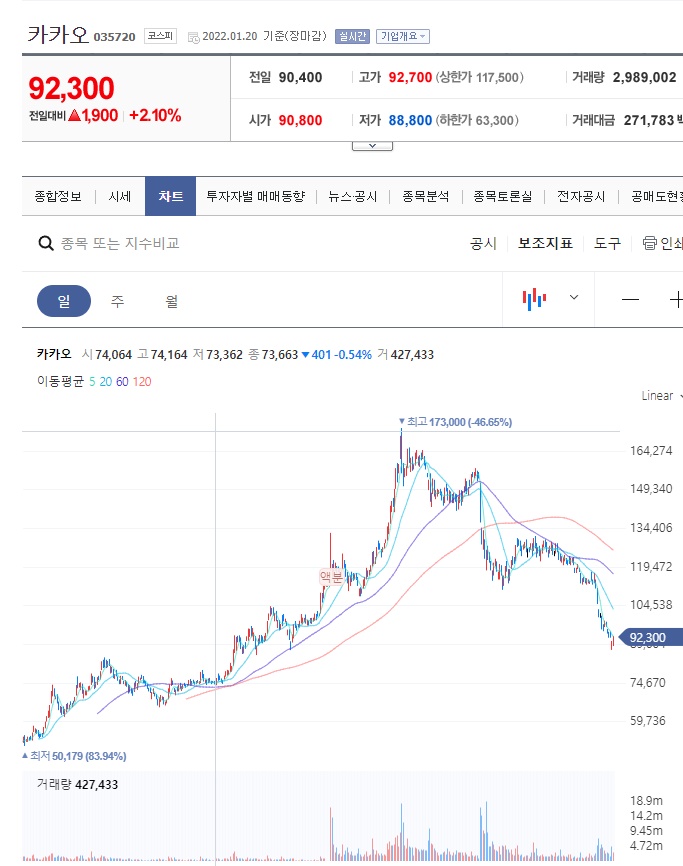
Task: Click the 고가 92,700 value
Action: tap(410, 77)
